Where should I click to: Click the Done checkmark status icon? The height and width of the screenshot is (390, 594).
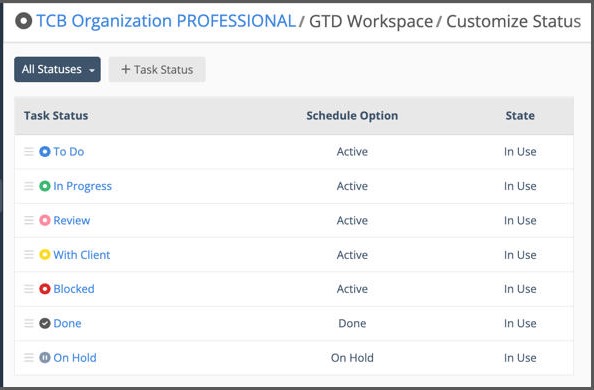click(45, 323)
